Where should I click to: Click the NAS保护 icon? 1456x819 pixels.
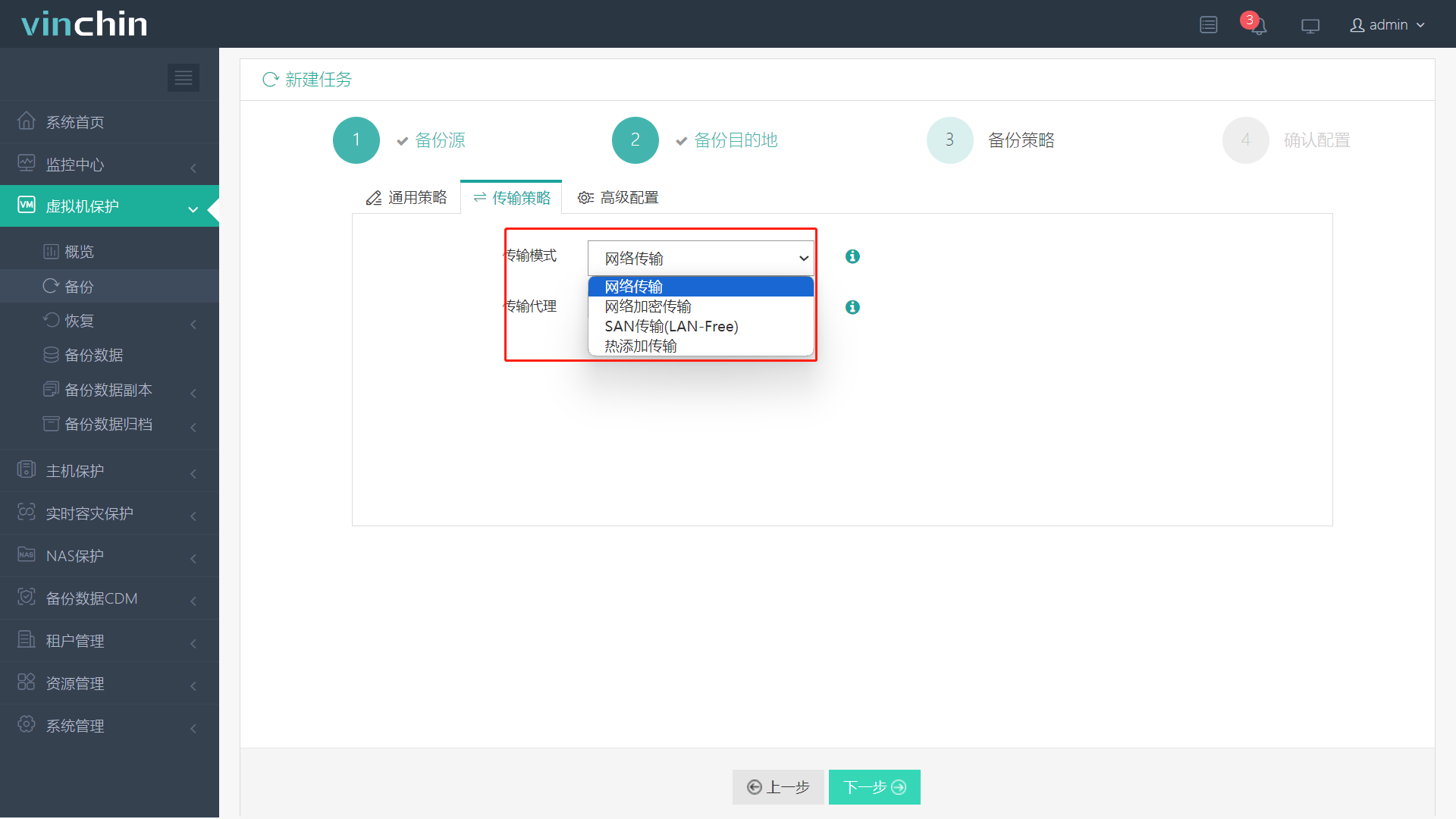coord(27,554)
